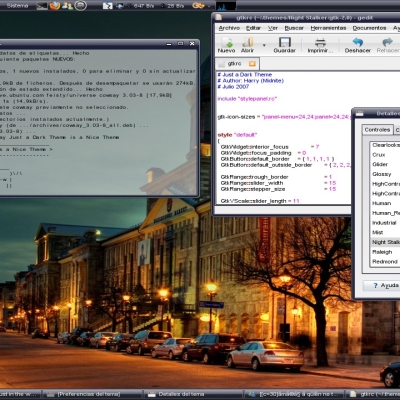The image size is (400, 400).
Task: Open the Sistema menu in top panel
Action: coord(17,6)
